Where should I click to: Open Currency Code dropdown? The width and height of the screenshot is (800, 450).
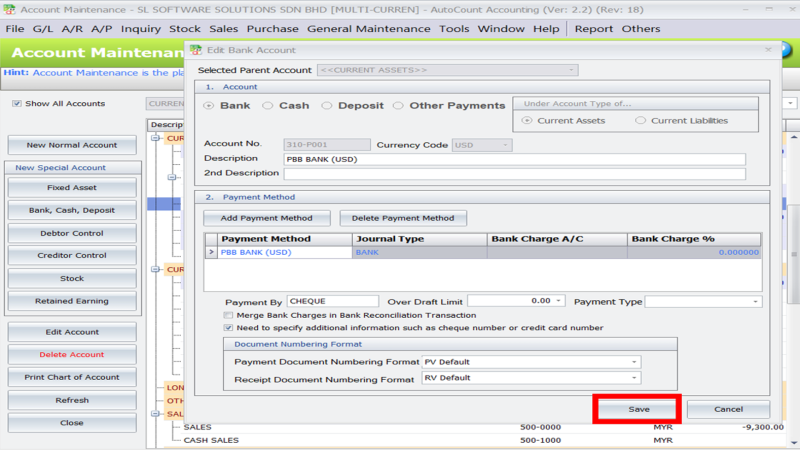[x=505, y=145]
